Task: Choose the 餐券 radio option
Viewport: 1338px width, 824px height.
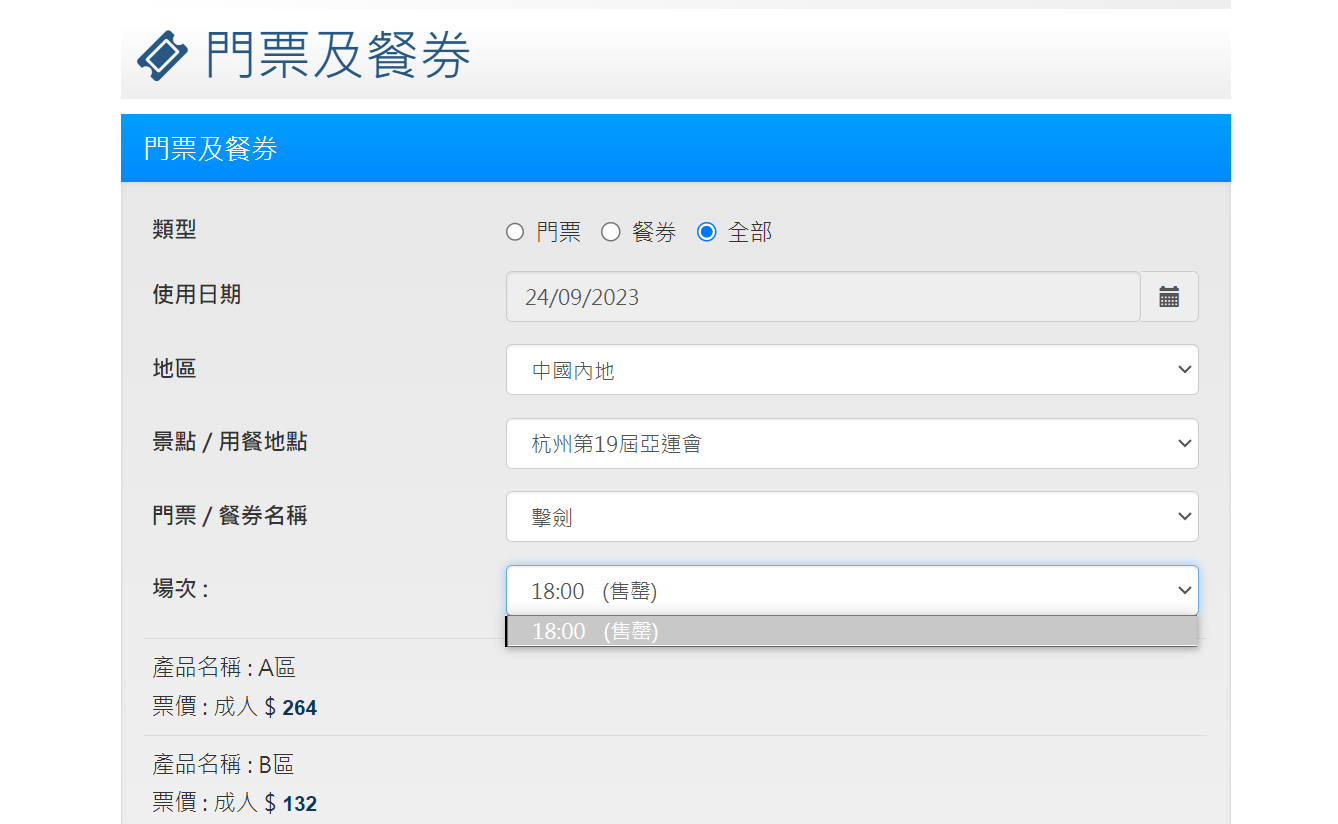Action: [x=611, y=233]
